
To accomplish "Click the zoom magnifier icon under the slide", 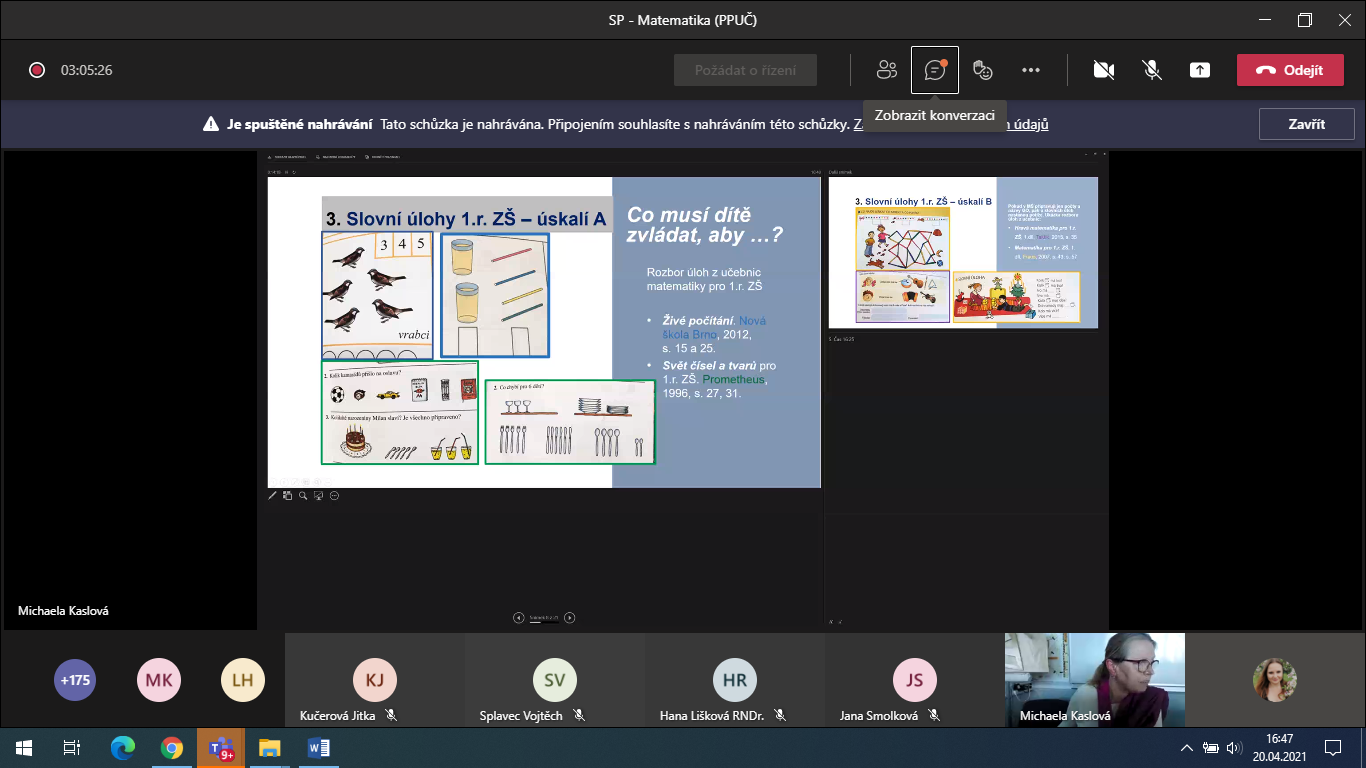I will coord(303,495).
